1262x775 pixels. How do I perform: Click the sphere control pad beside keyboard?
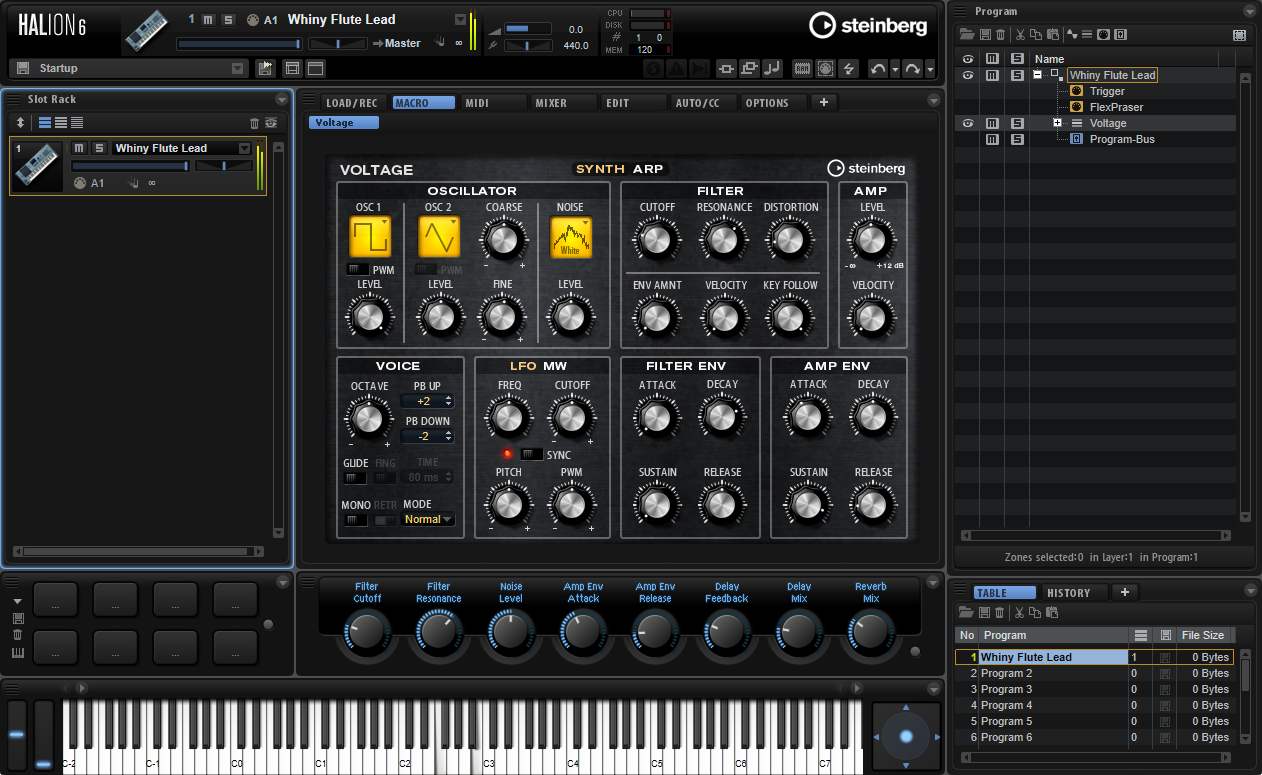pyautogui.click(x=906, y=737)
